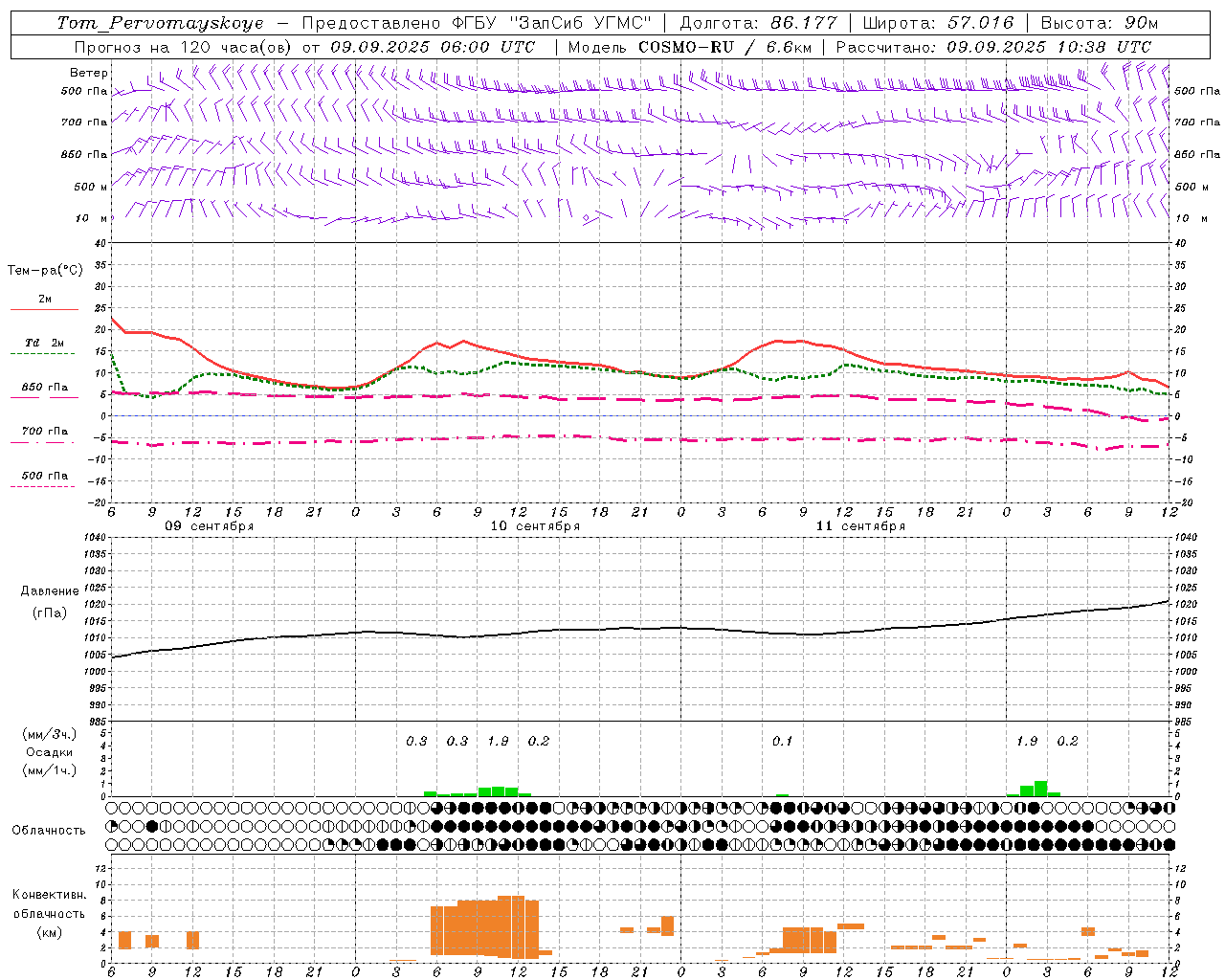Click the Конвективн. convective cloud label
This screenshot has width=1225, height=980.
point(49,895)
